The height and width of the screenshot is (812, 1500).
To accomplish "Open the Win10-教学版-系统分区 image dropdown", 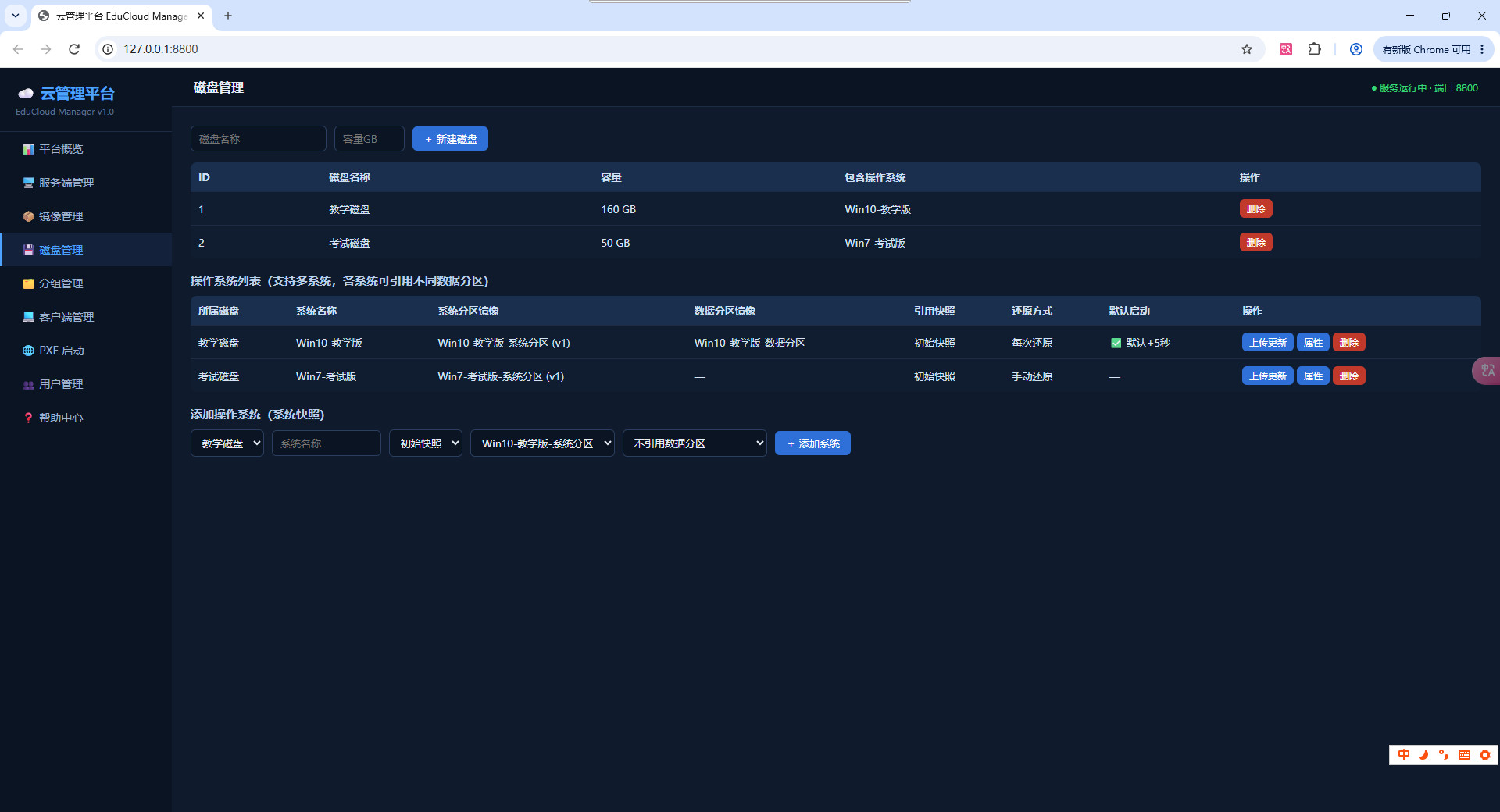I will tap(542, 443).
